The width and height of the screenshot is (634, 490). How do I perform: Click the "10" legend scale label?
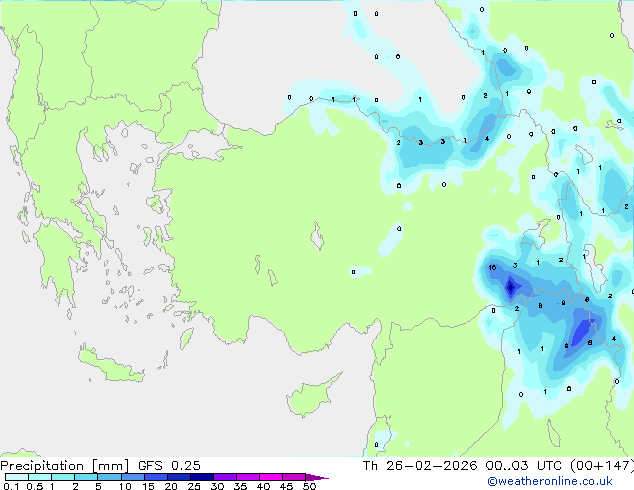point(125,486)
